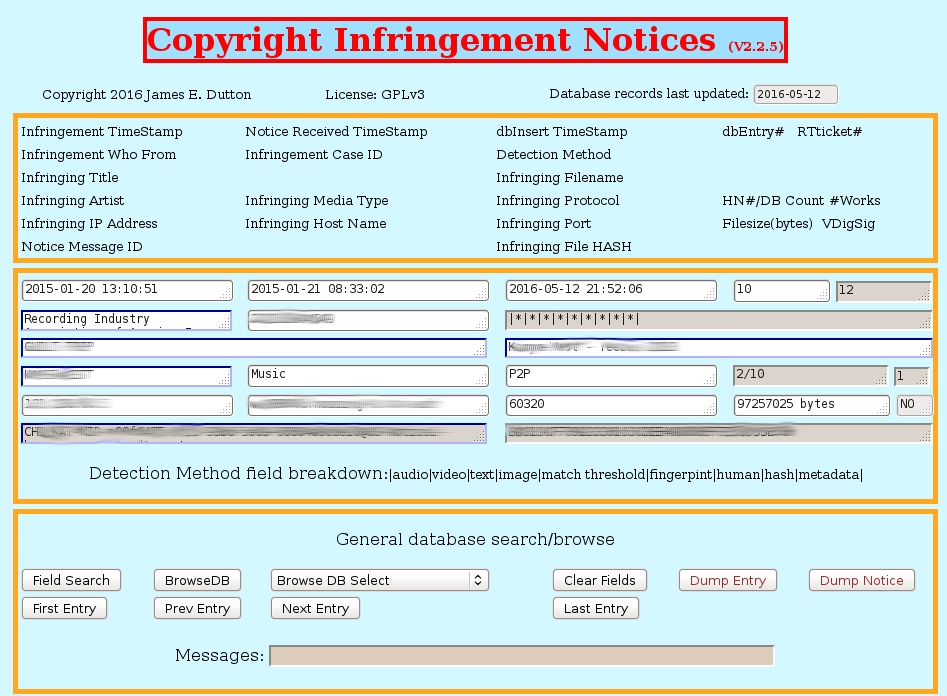Select the Notice Received TimeStamp field
The height and width of the screenshot is (696, 947).
pyautogui.click(x=367, y=290)
